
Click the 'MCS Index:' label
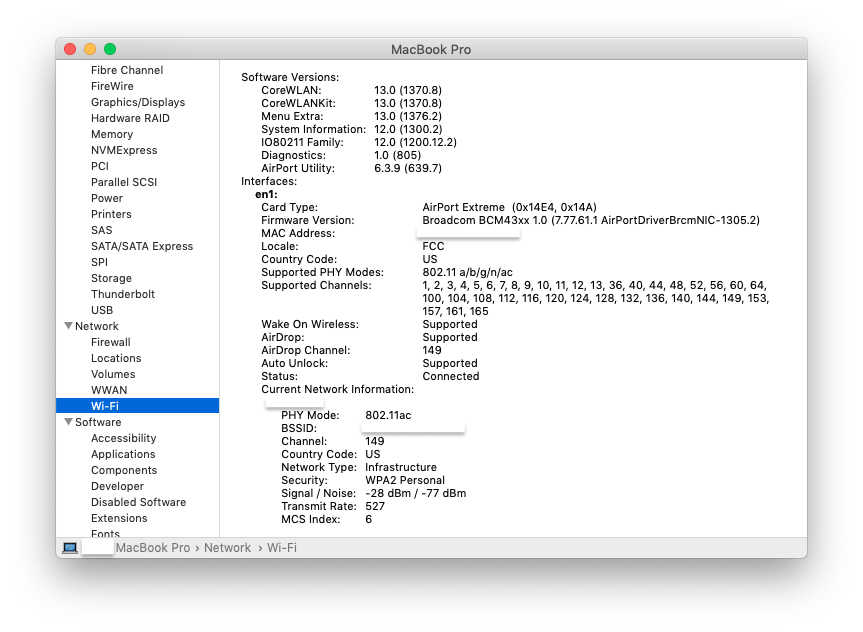pyautogui.click(x=310, y=519)
